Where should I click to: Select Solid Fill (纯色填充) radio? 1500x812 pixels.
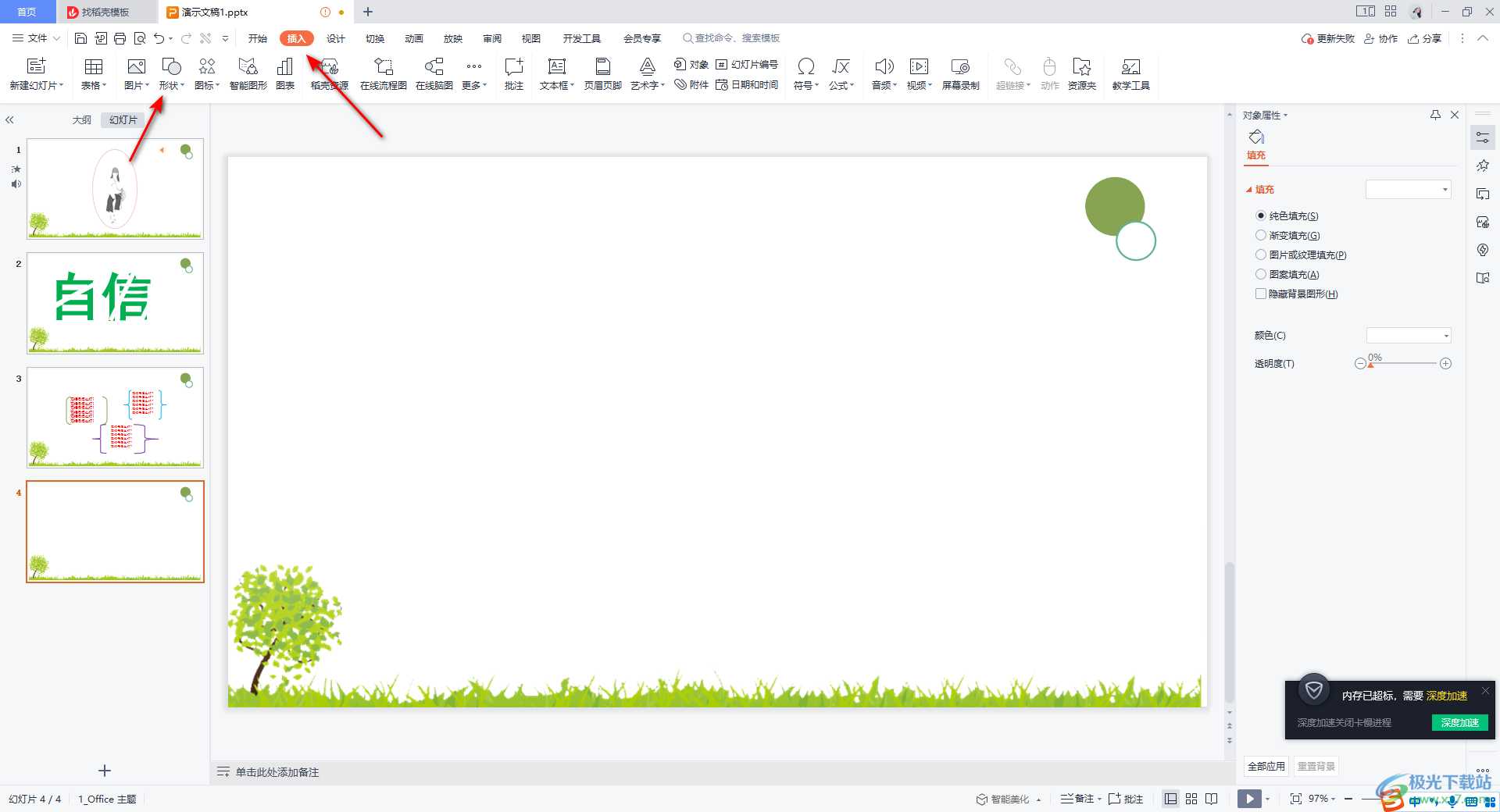(1261, 215)
